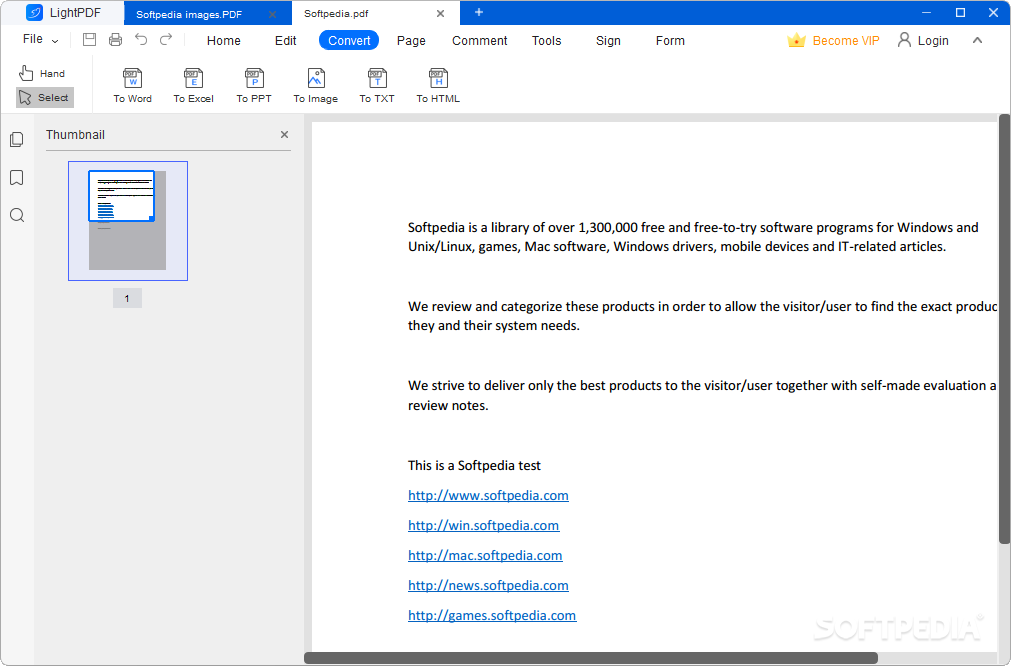Screen dimensions: 1011x666
Task: Close the Softpedia images.PDF tab
Action: pos(272,14)
